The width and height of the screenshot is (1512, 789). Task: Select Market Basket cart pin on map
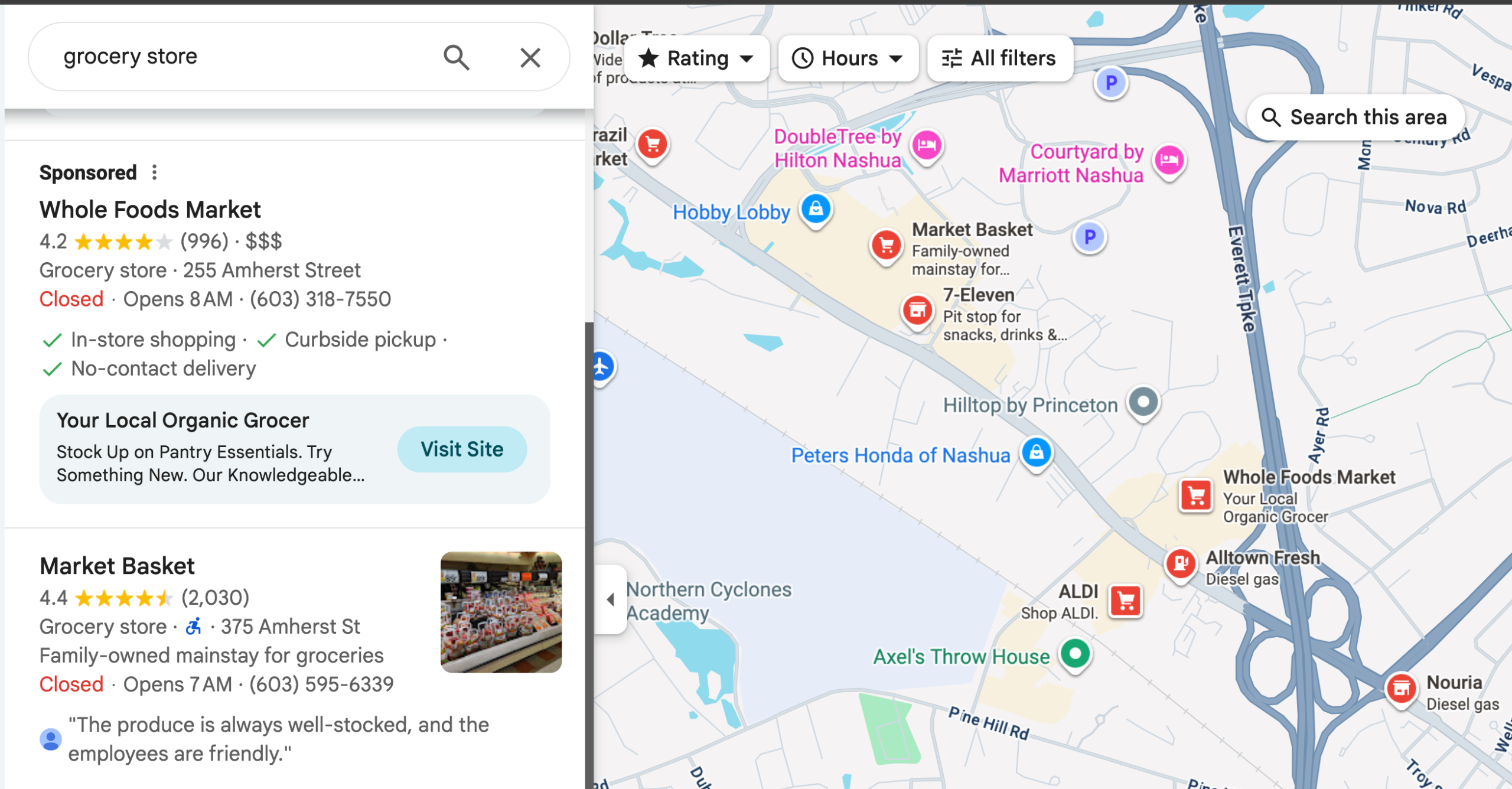[886, 244]
